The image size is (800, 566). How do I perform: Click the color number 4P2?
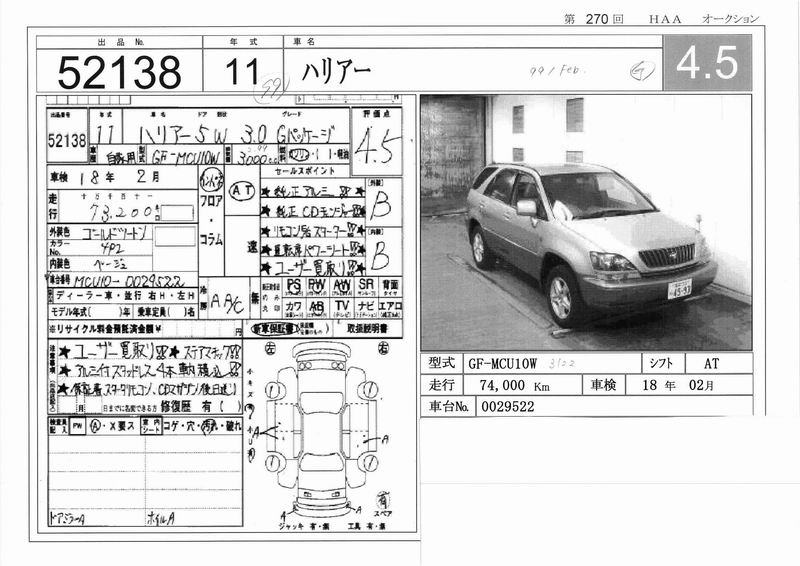[x=111, y=249]
